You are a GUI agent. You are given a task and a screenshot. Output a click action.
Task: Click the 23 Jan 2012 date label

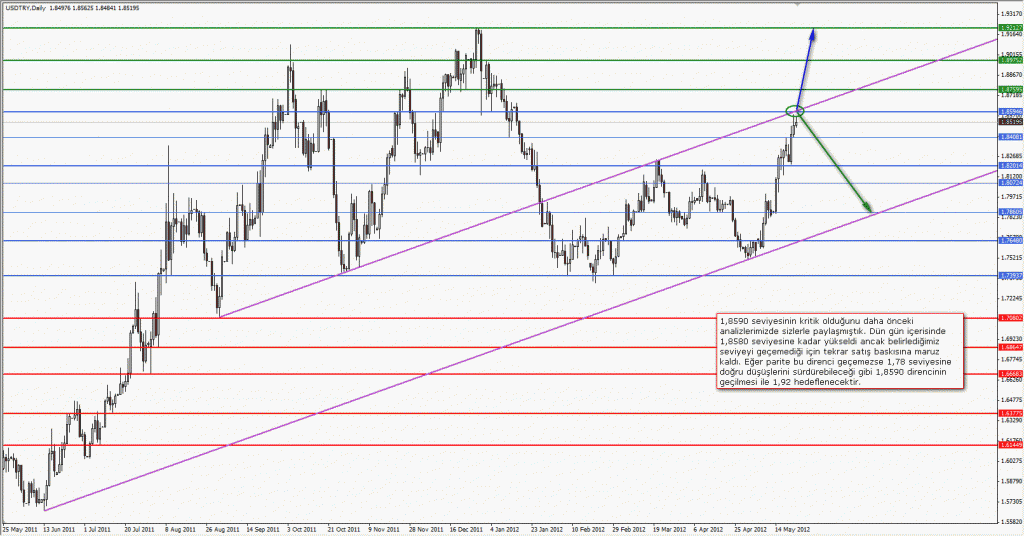tap(547, 529)
